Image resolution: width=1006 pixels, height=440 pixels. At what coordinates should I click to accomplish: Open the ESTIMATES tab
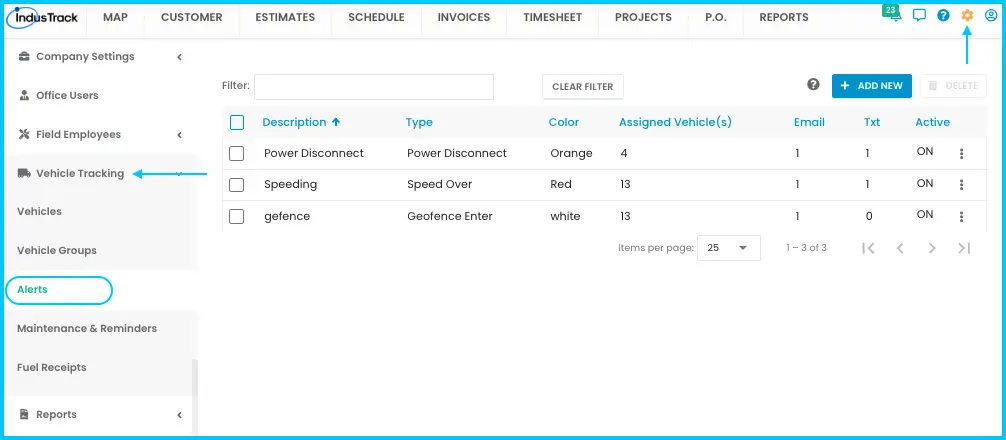(286, 18)
